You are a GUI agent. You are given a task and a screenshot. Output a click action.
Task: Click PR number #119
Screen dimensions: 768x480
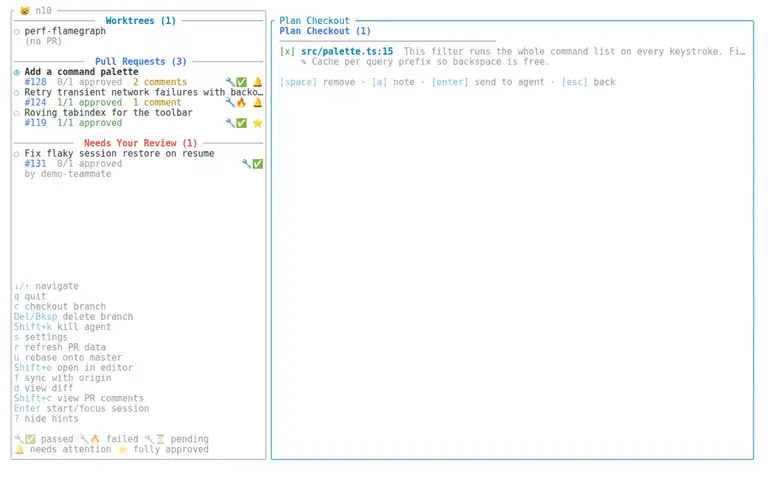(x=35, y=123)
